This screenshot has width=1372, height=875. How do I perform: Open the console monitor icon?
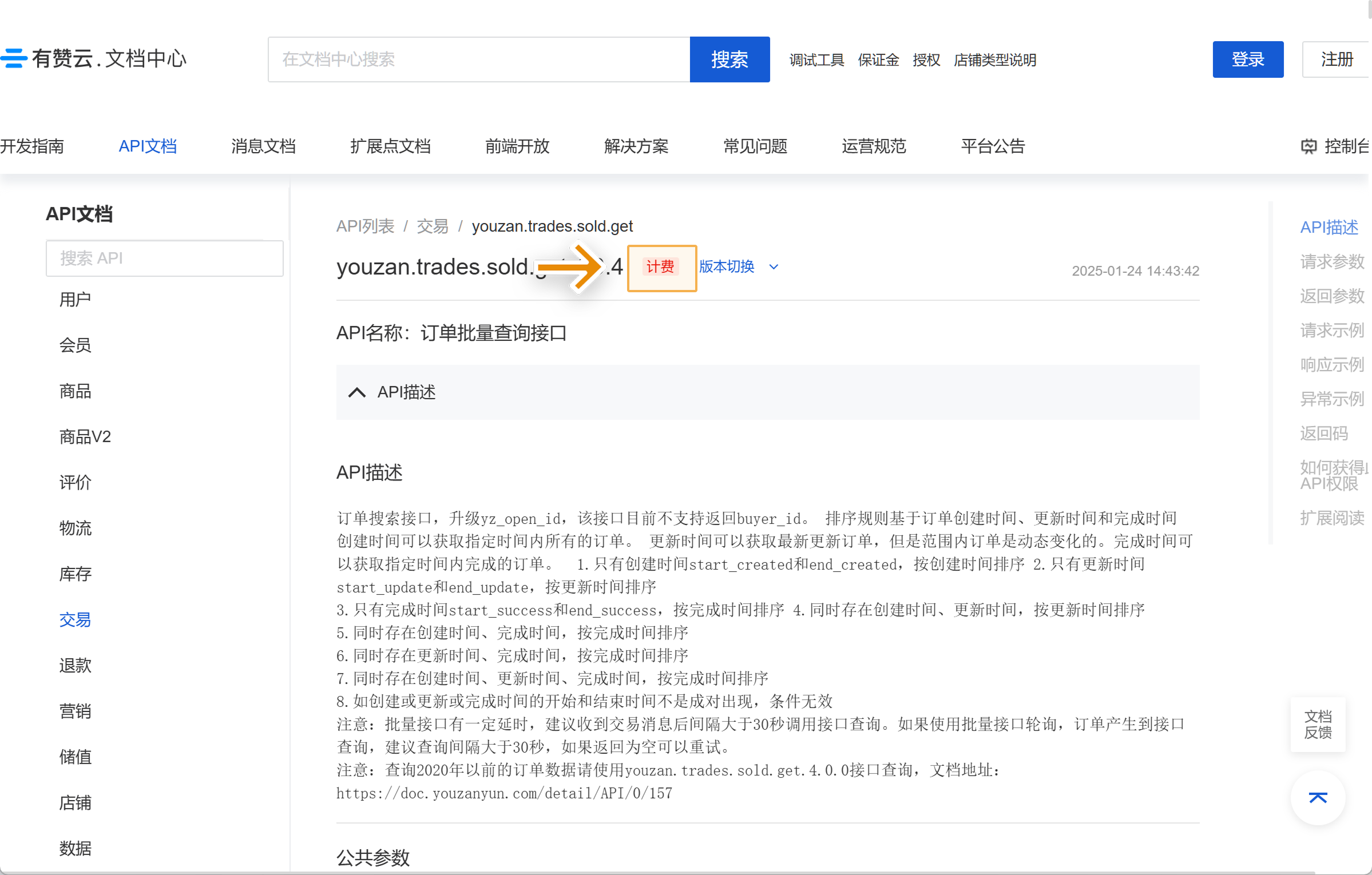tap(1308, 147)
